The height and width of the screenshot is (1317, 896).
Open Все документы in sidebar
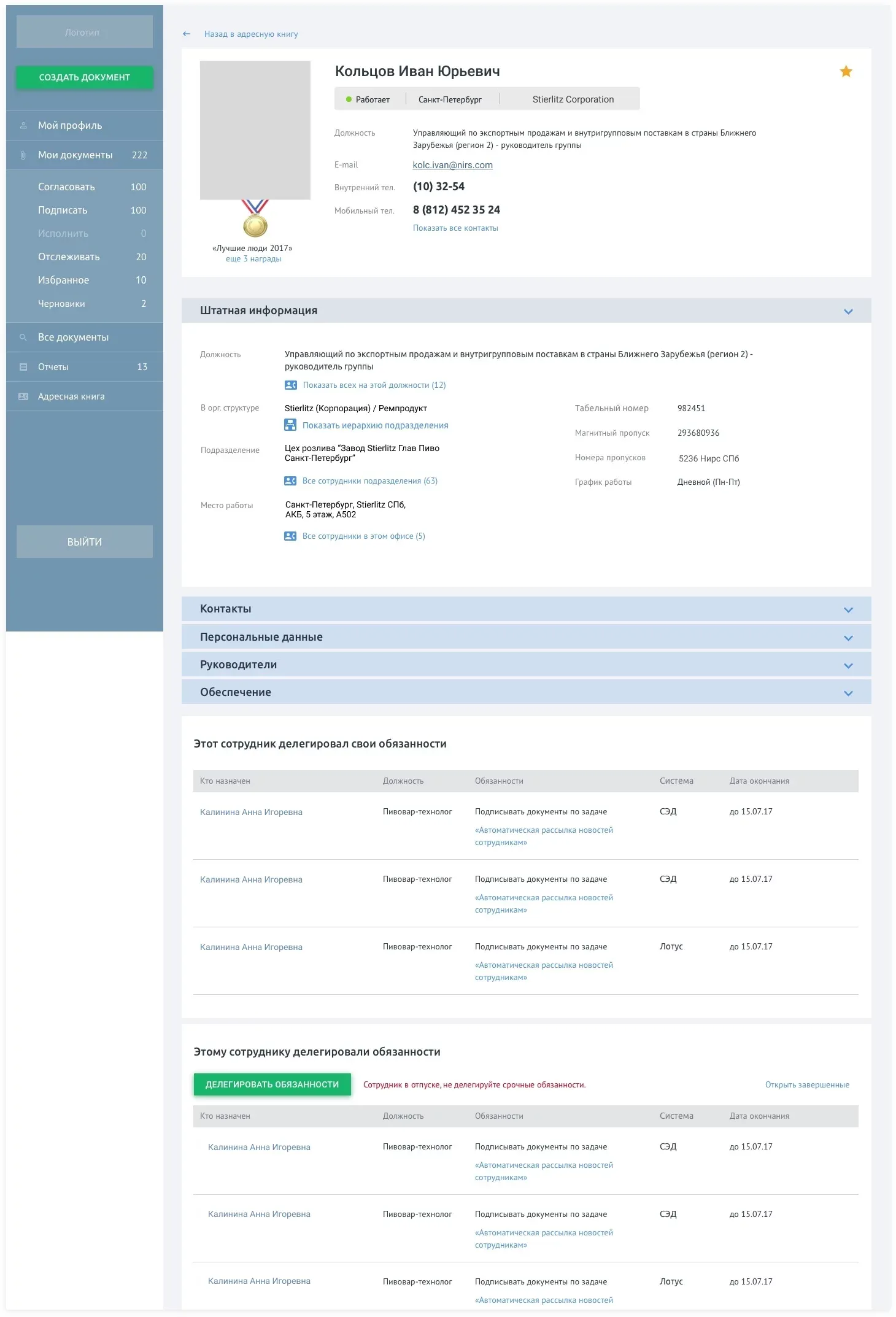pyautogui.click(x=85, y=338)
